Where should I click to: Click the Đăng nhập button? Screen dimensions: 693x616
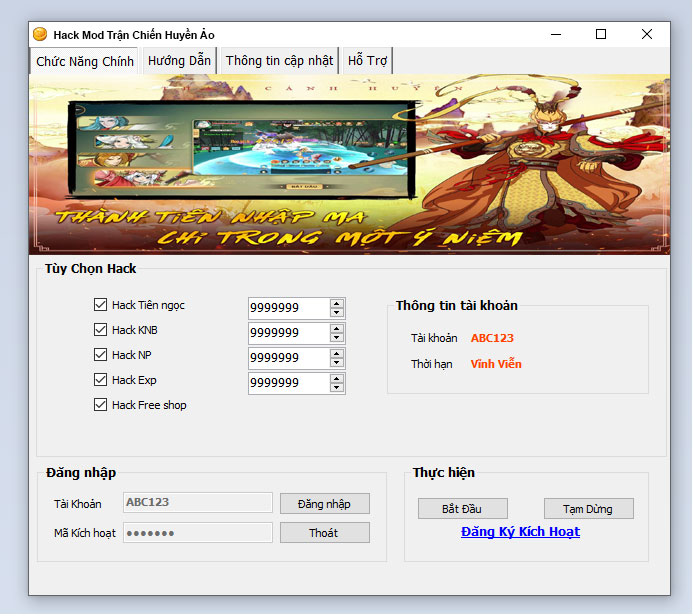[325, 504]
